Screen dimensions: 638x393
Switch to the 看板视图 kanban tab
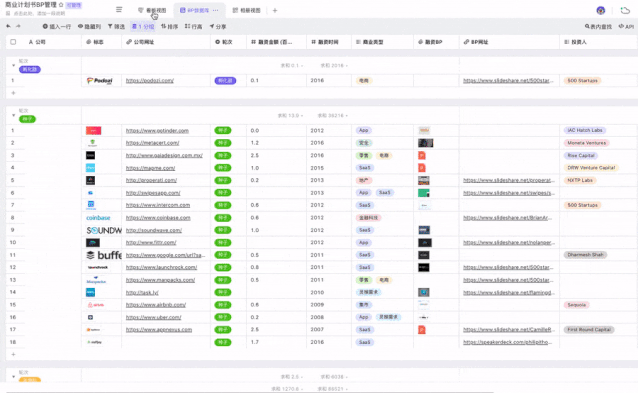[152, 10]
